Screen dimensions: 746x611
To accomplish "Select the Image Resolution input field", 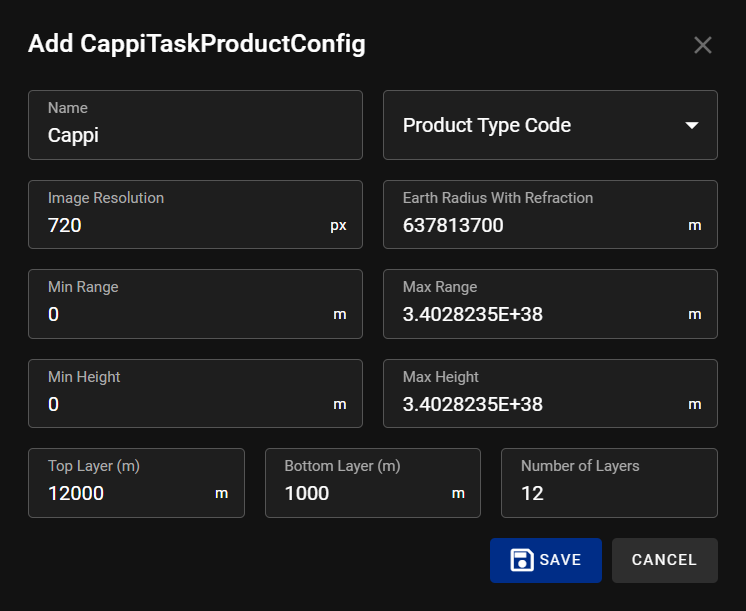I will click(185, 225).
